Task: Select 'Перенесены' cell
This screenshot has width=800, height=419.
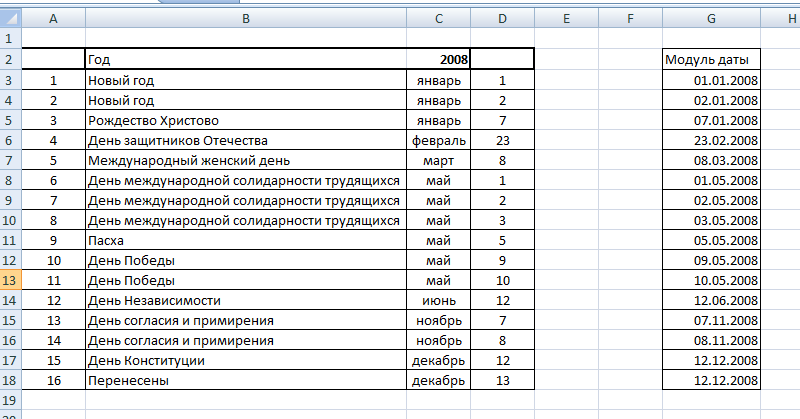Action: (x=246, y=380)
